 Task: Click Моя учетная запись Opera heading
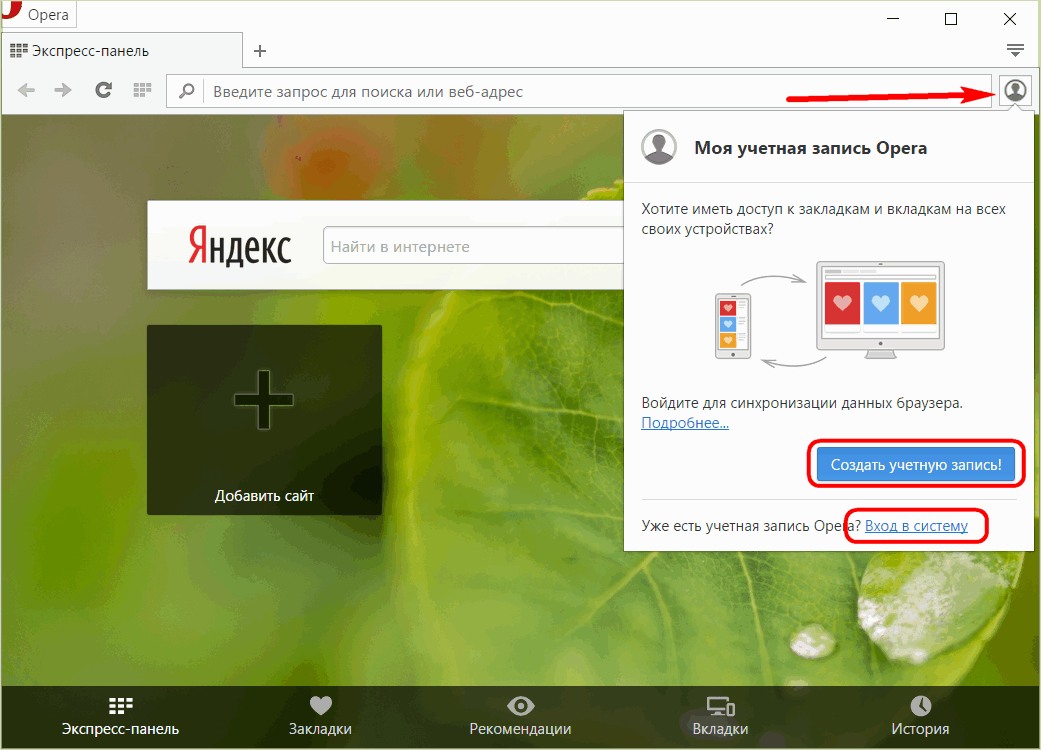pyautogui.click(x=811, y=148)
